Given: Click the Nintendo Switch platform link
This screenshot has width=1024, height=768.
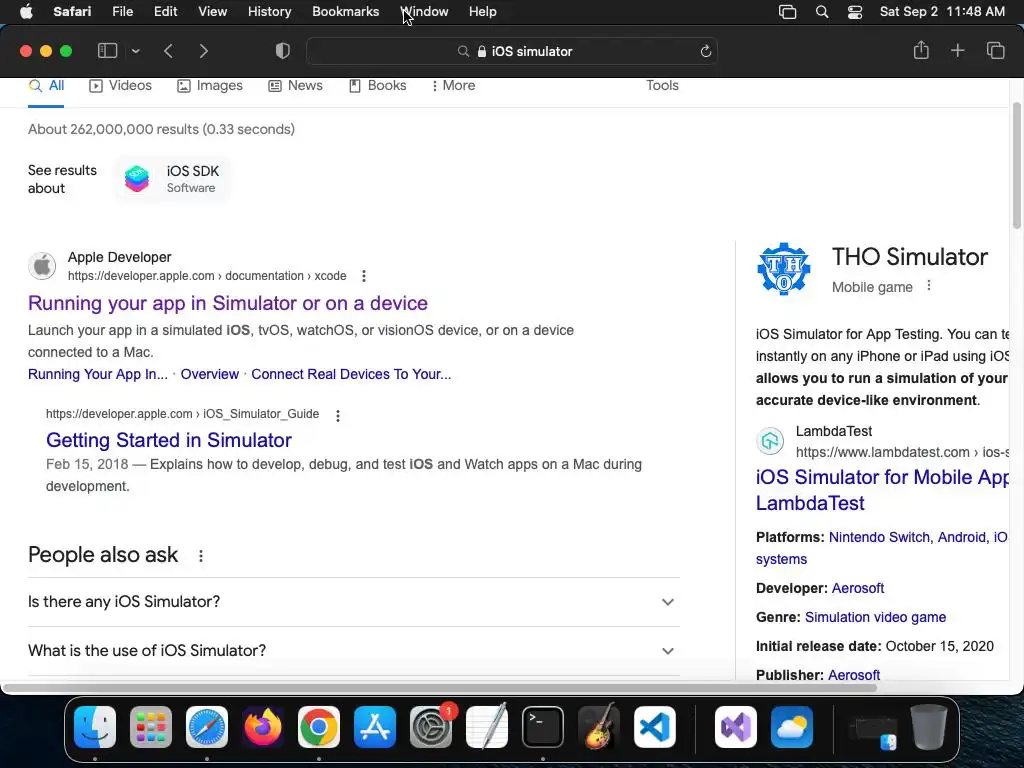Looking at the screenshot, I should (879, 537).
